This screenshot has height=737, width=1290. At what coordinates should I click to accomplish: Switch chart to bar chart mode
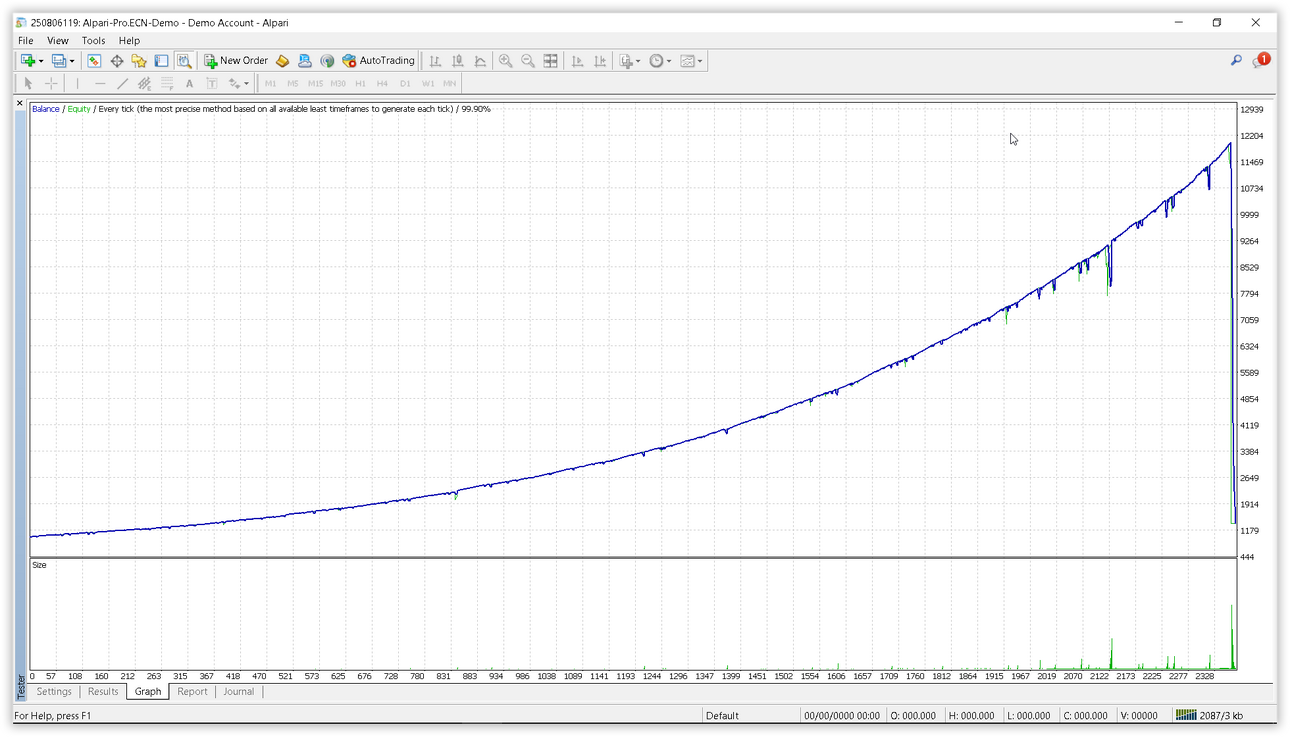click(436, 61)
